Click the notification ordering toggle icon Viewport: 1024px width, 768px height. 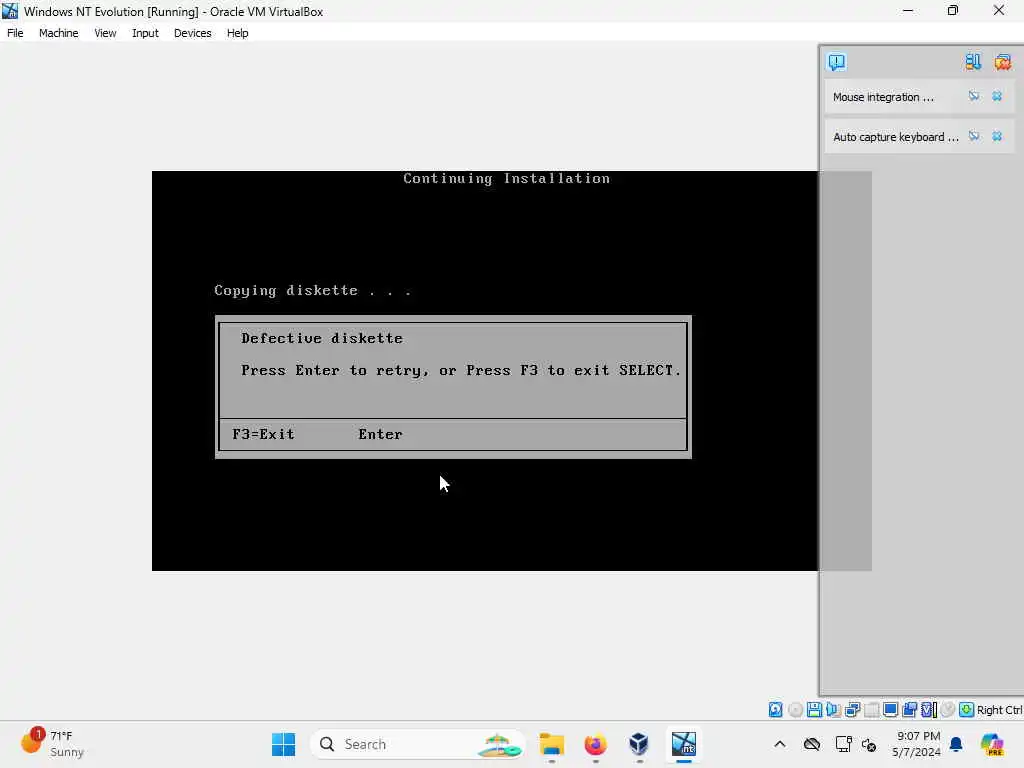(972, 62)
